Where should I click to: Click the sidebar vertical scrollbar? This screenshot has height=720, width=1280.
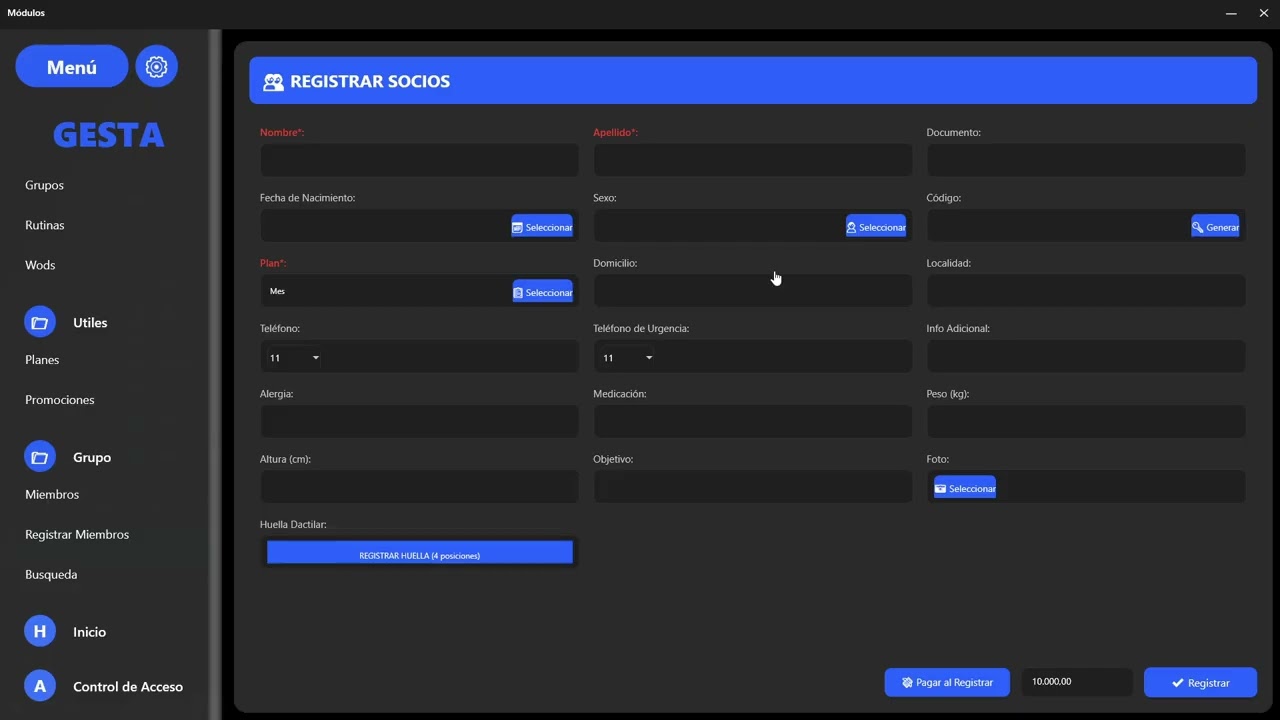tap(214, 374)
